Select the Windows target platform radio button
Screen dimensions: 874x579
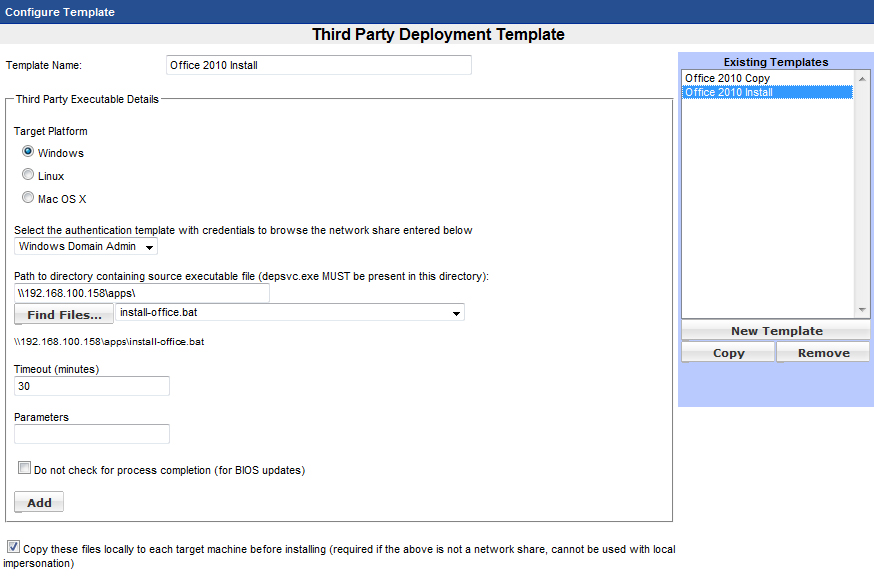tap(28, 152)
